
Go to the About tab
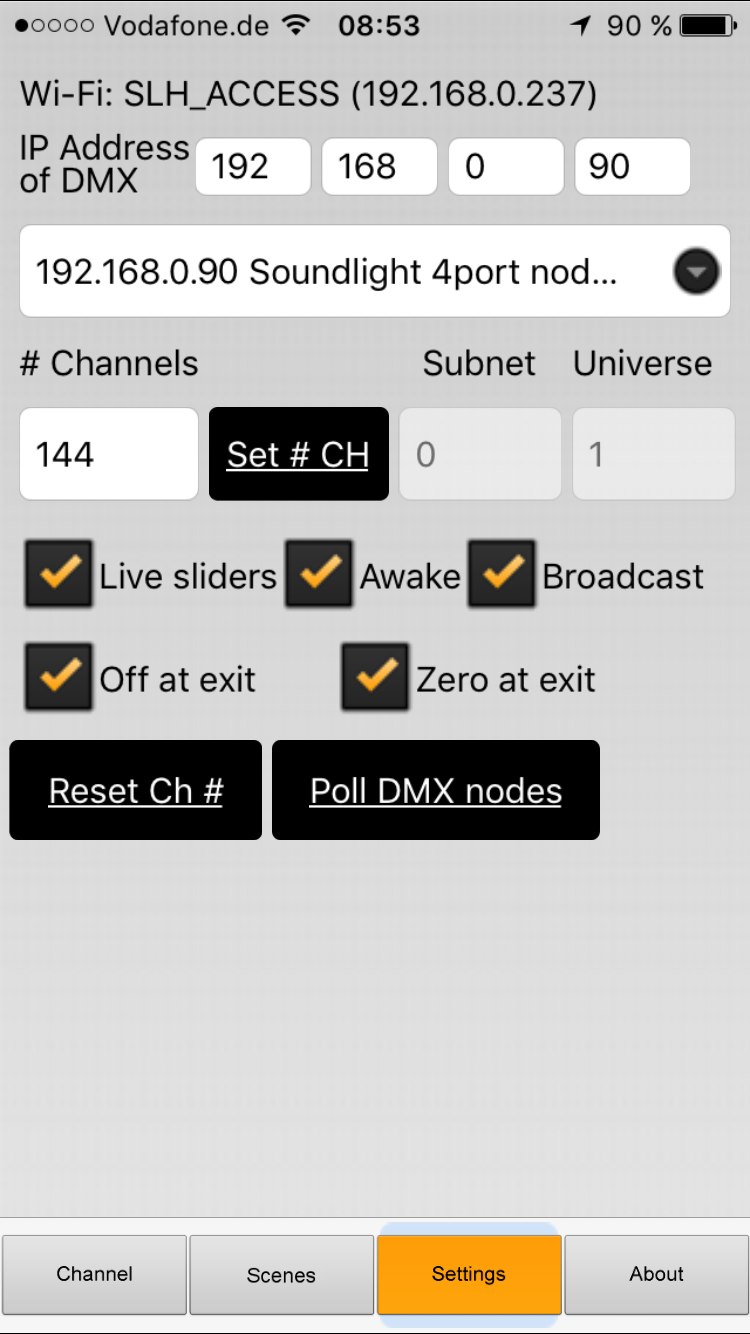[656, 1274]
